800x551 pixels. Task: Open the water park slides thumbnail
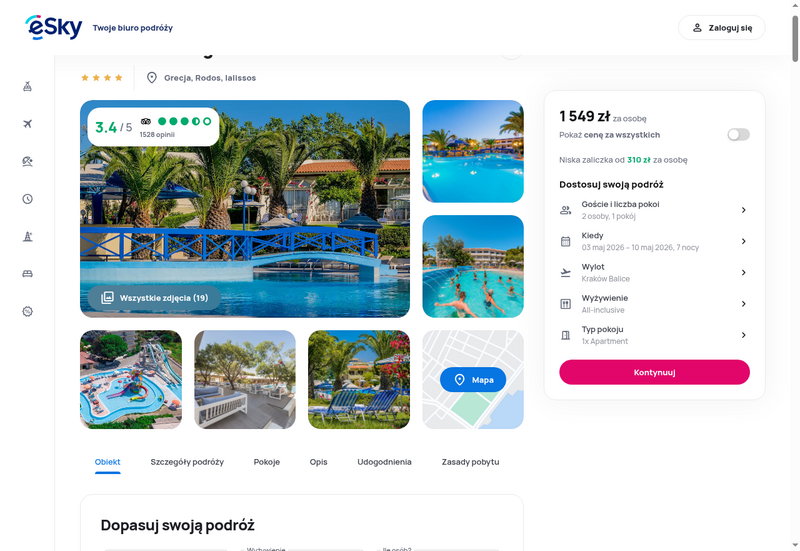click(x=131, y=380)
